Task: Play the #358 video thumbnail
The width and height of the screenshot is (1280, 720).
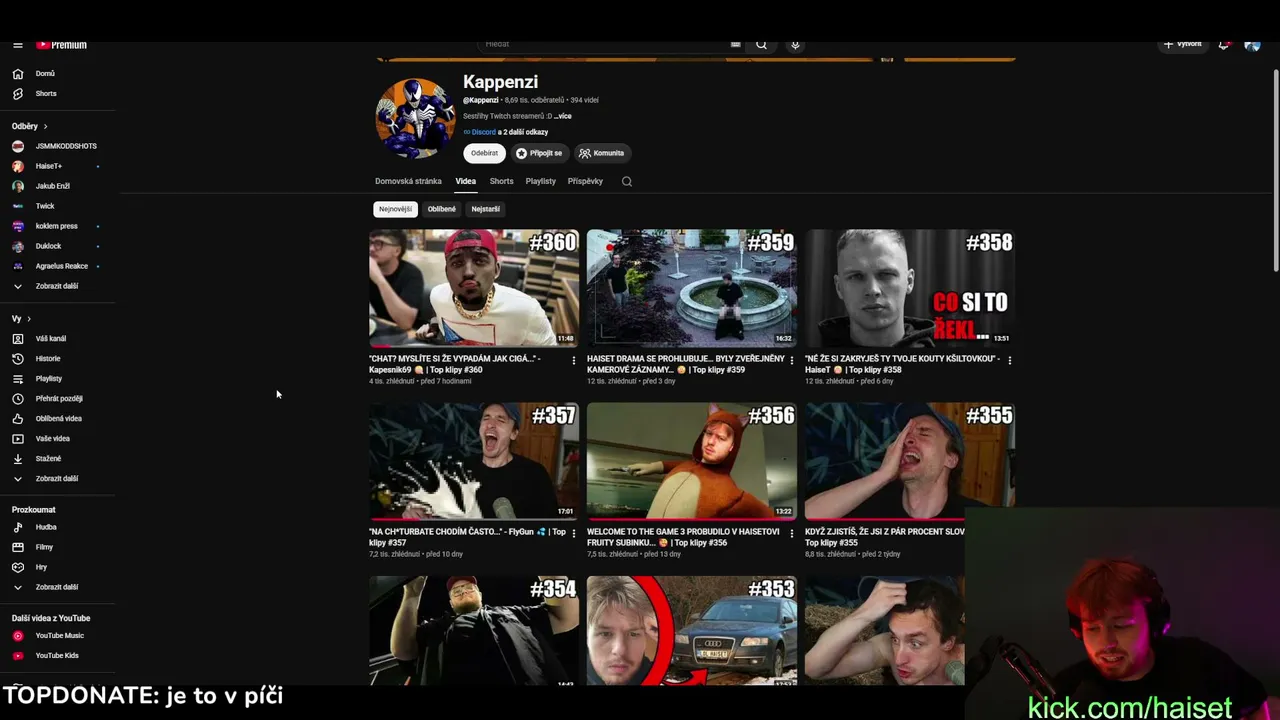Action: (910, 288)
